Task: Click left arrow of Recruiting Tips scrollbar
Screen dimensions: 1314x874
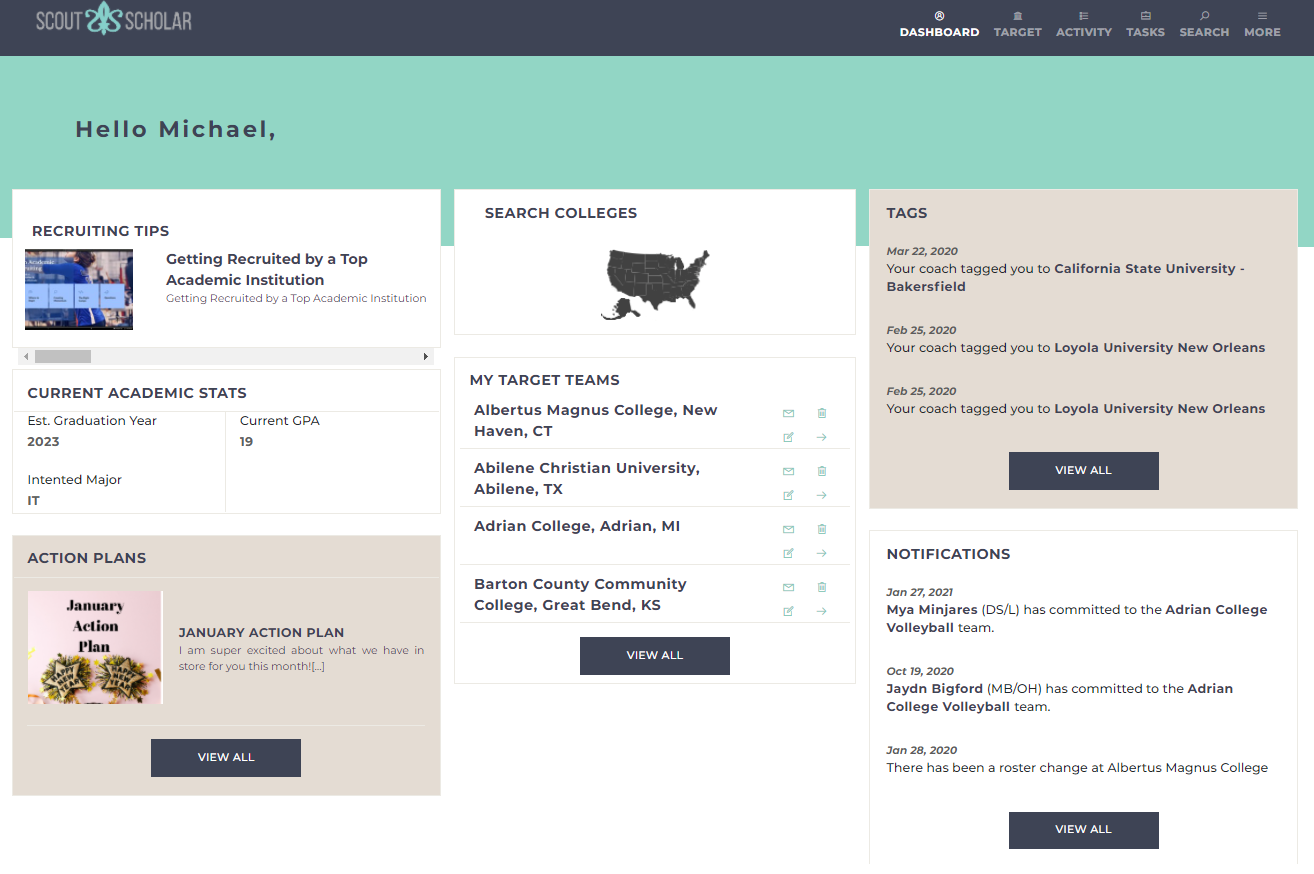Action: pos(25,356)
